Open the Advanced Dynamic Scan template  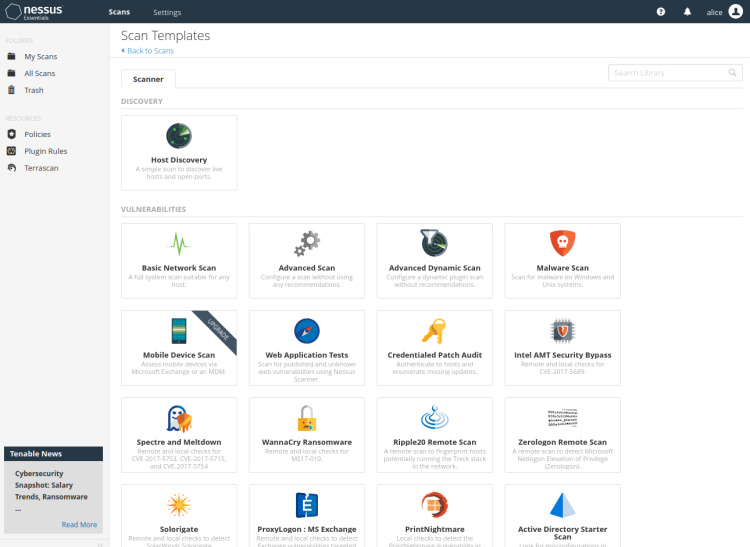tap(434, 260)
